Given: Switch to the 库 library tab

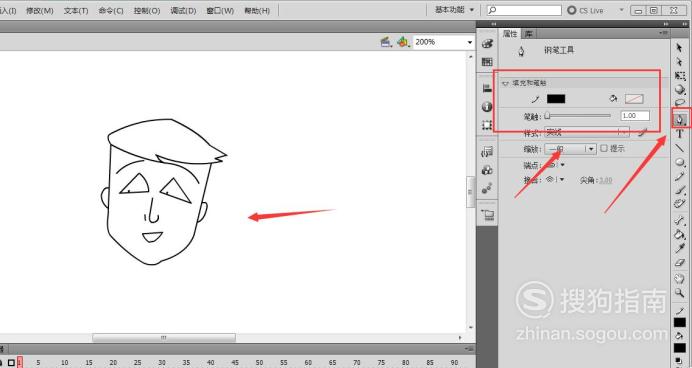Looking at the screenshot, I should [528, 34].
